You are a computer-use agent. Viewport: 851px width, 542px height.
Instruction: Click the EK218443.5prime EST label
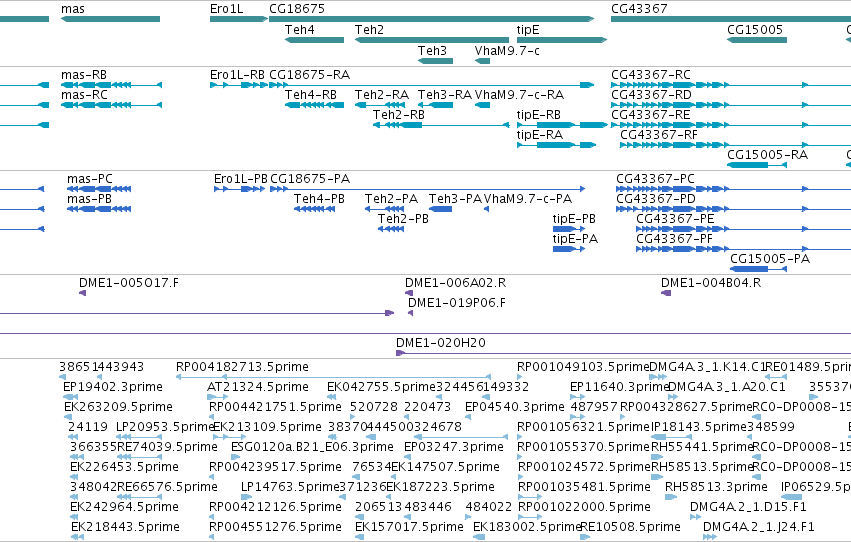click(x=125, y=527)
